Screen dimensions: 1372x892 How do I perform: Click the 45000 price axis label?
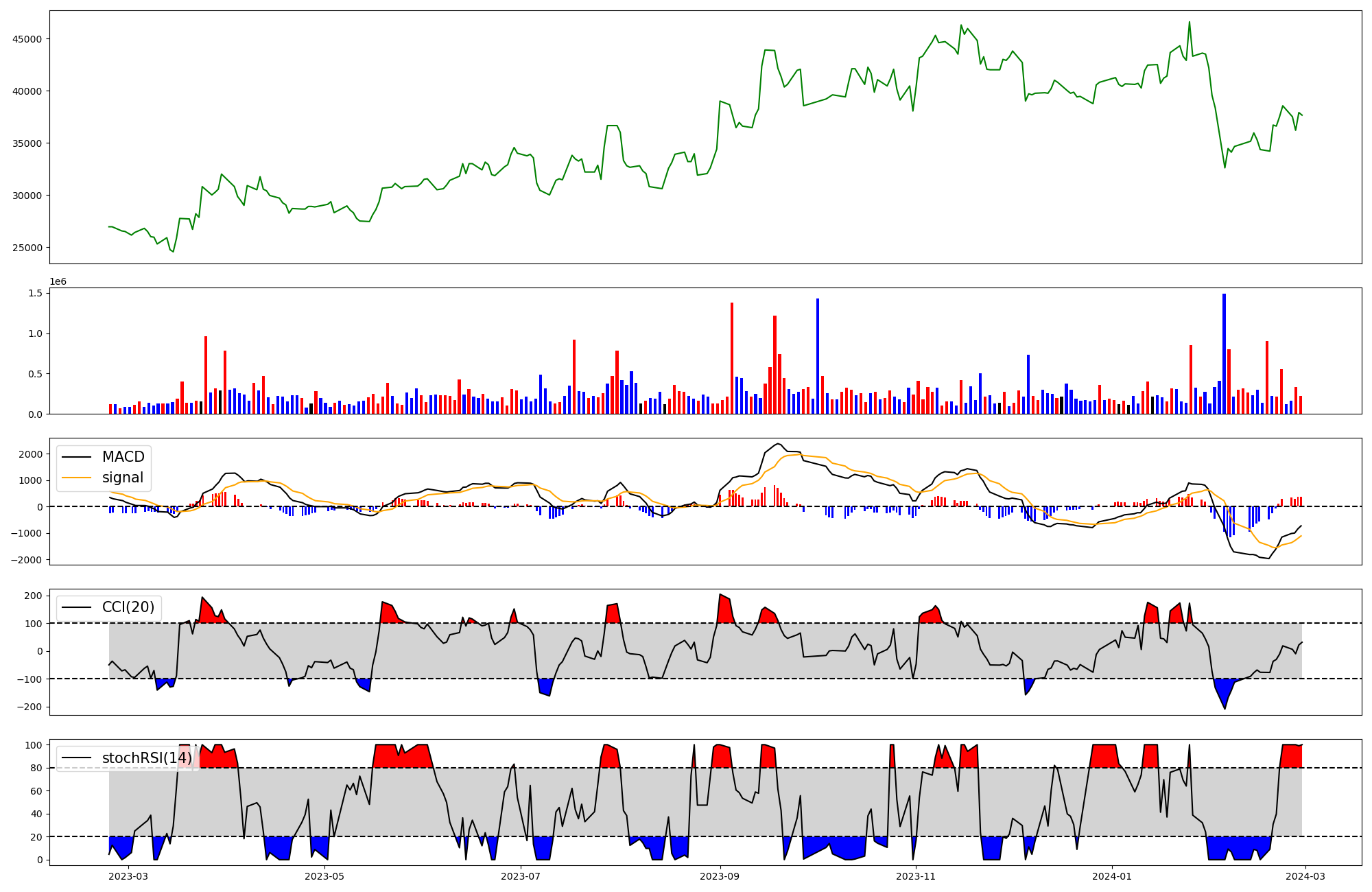(x=27, y=39)
